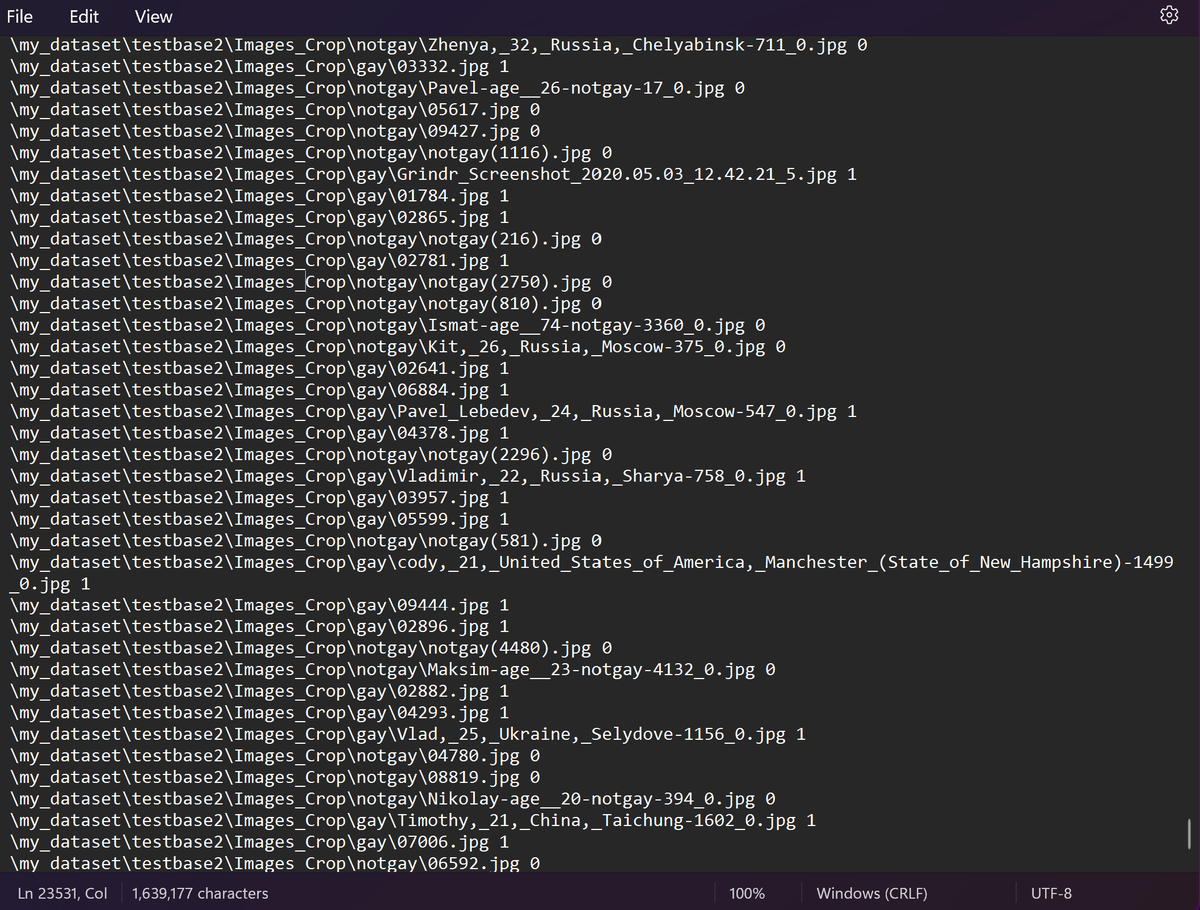The height and width of the screenshot is (910, 1200).
Task: Click the line containing 09444.jpg
Action: (x=259, y=605)
